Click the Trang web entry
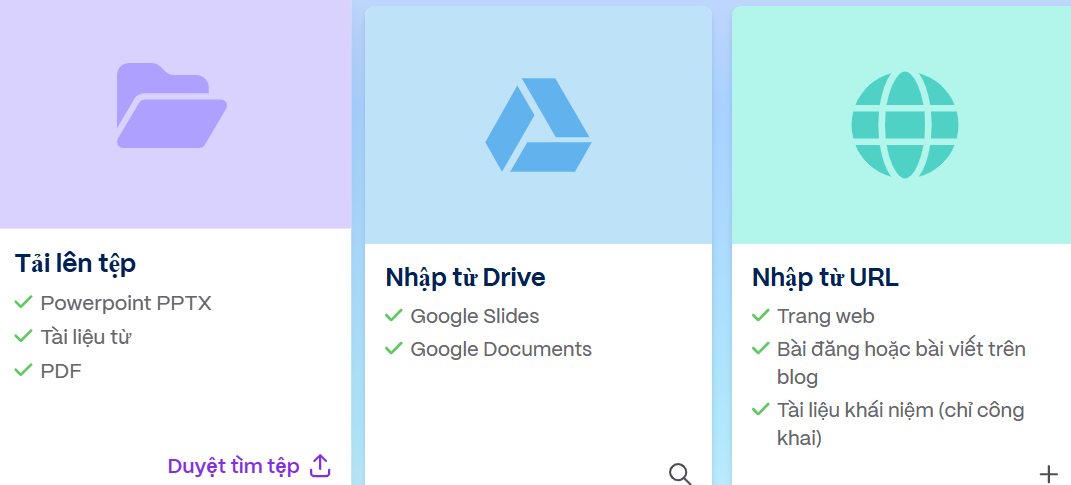This screenshot has height=485, width=1071. pos(826,316)
